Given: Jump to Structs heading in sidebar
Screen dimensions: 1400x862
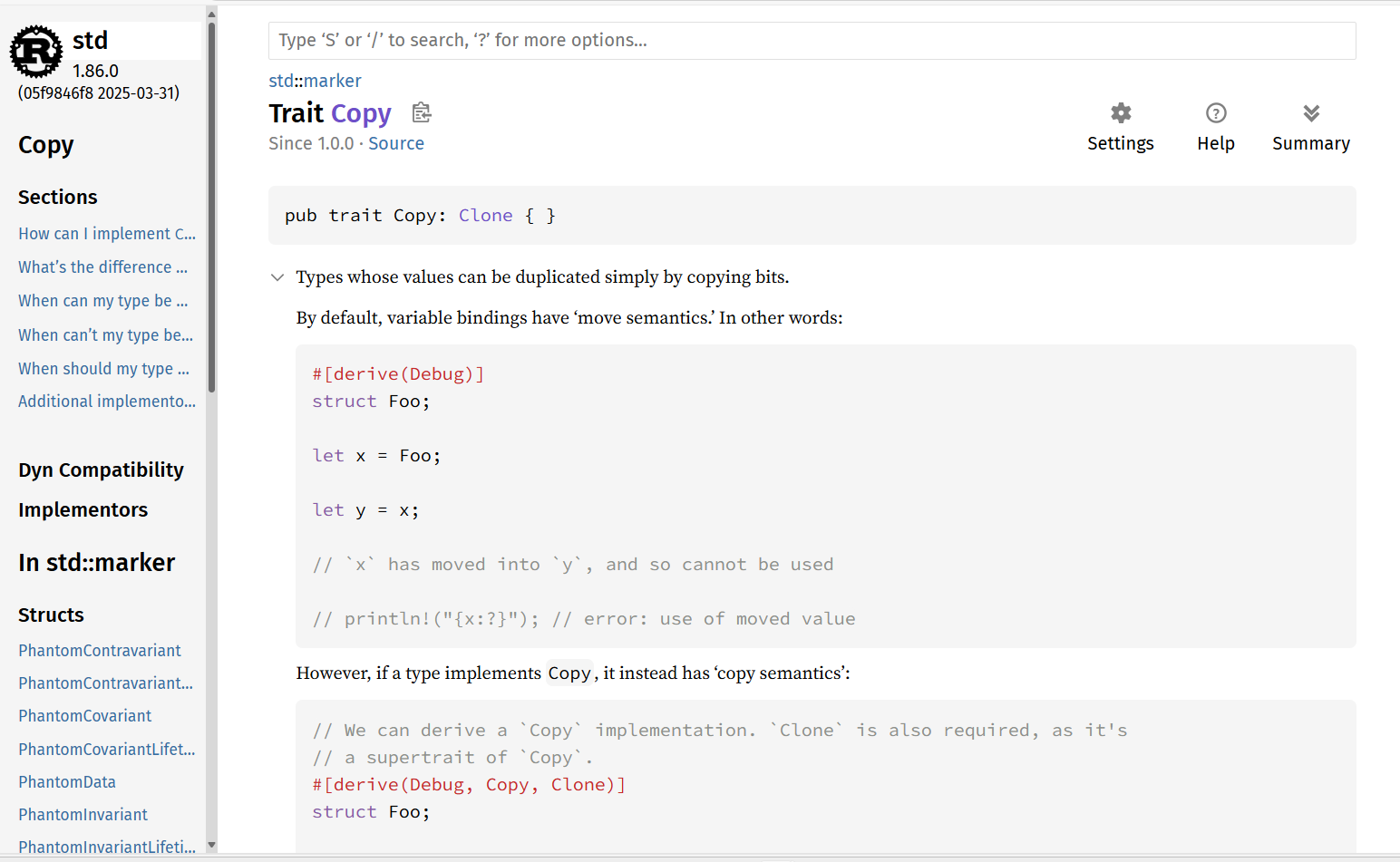Looking at the screenshot, I should click(x=51, y=615).
